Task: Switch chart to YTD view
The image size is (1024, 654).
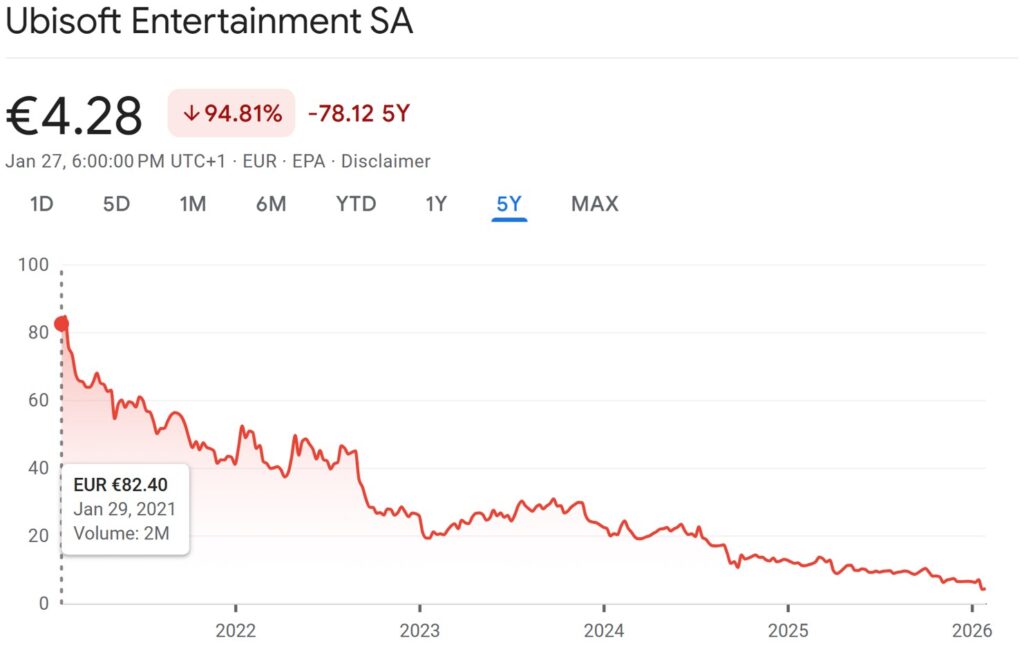Action: tap(356, 204)
